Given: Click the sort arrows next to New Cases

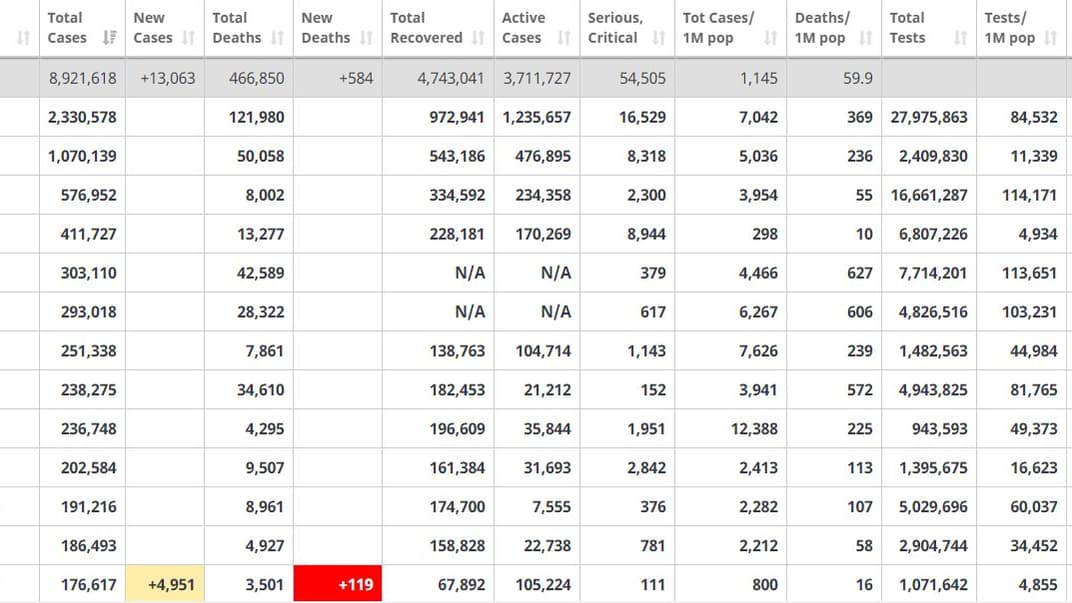Looking at the screenshot, I should (187, 38).
